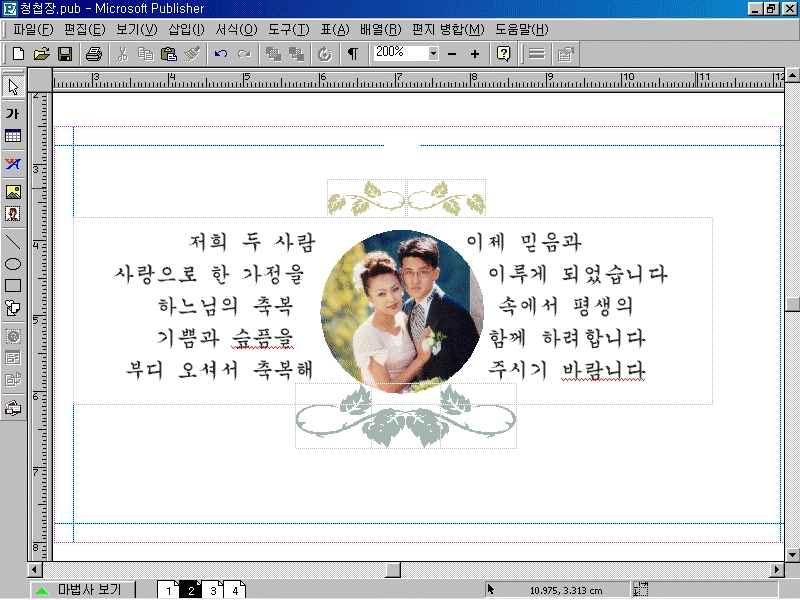Open the 삽입(I) menu
Screen dimensions: 800x600
186,30
